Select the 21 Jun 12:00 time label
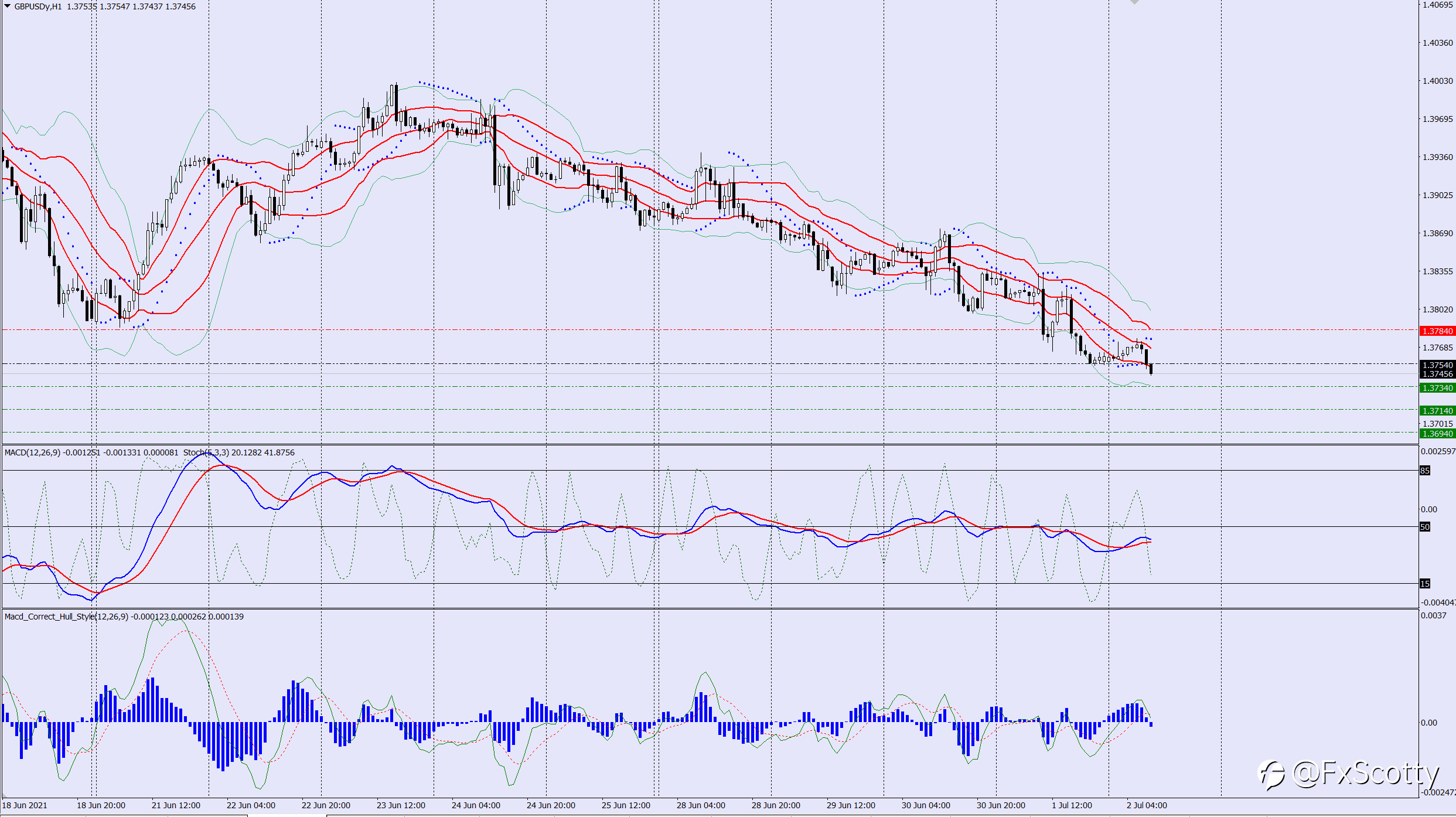1456x817 pixels. (x=176, y=805)
